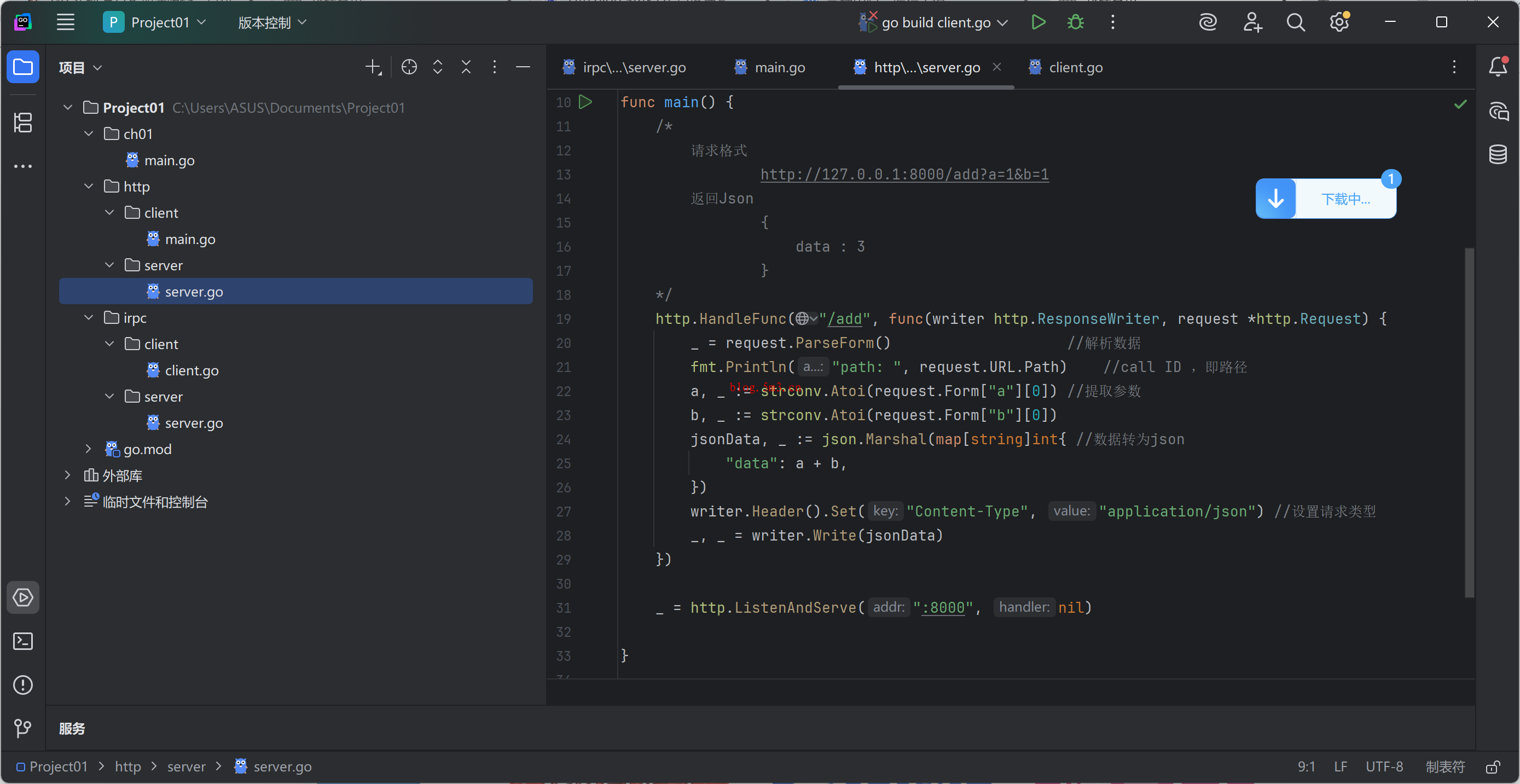Open the 版本控制 dropdown
Screen dimensions: 1520x784
272,22
